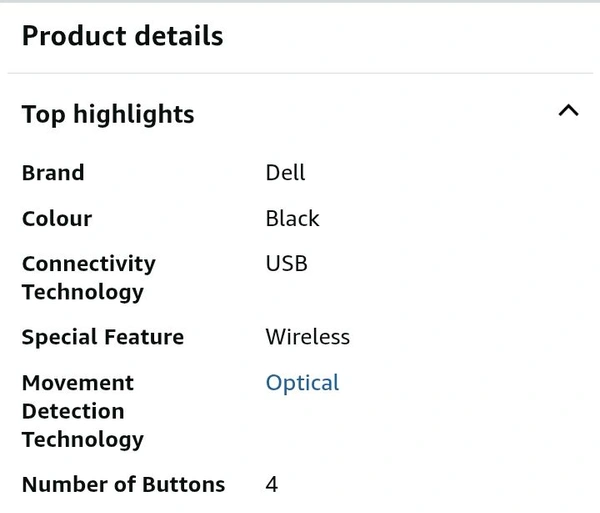
Task: Open the Optical movement detection link
Action: (302, 383)
